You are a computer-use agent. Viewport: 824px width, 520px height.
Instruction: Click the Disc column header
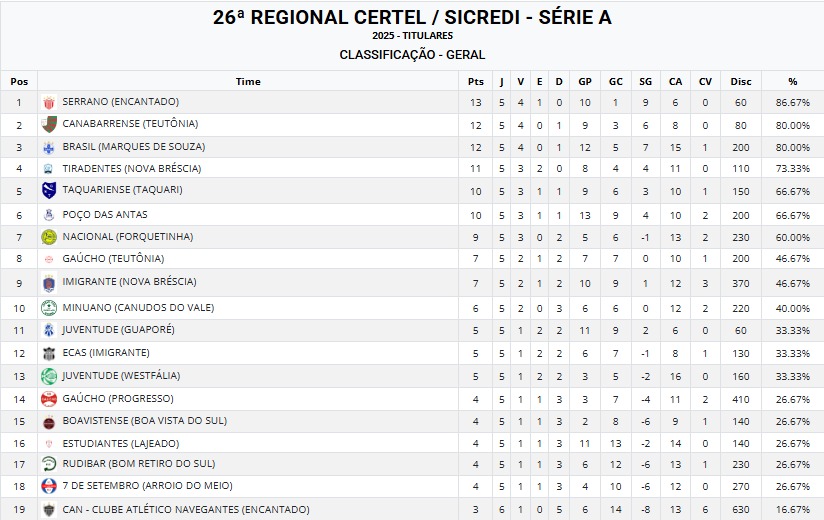(741, 81)
